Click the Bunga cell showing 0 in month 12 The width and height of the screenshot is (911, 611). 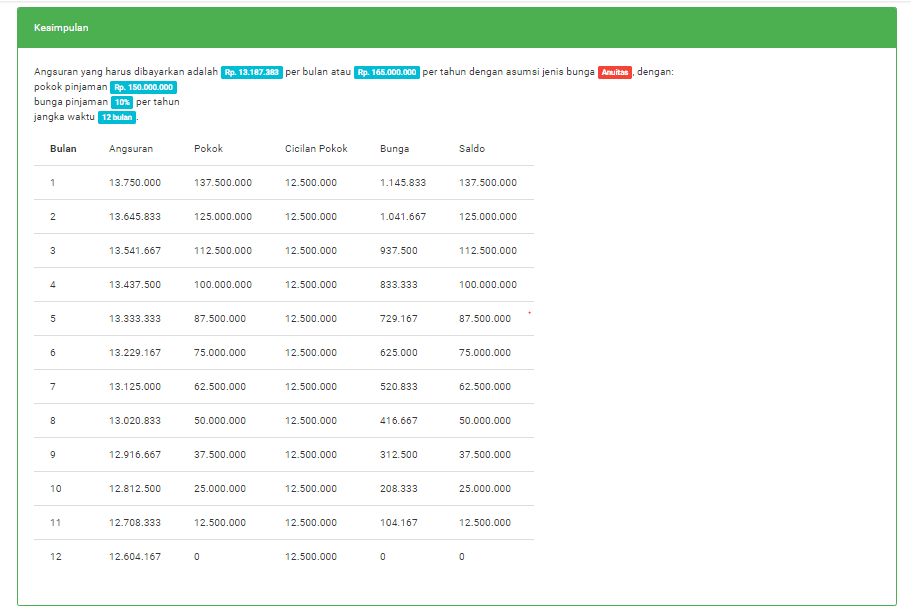[x=383, y=556]
